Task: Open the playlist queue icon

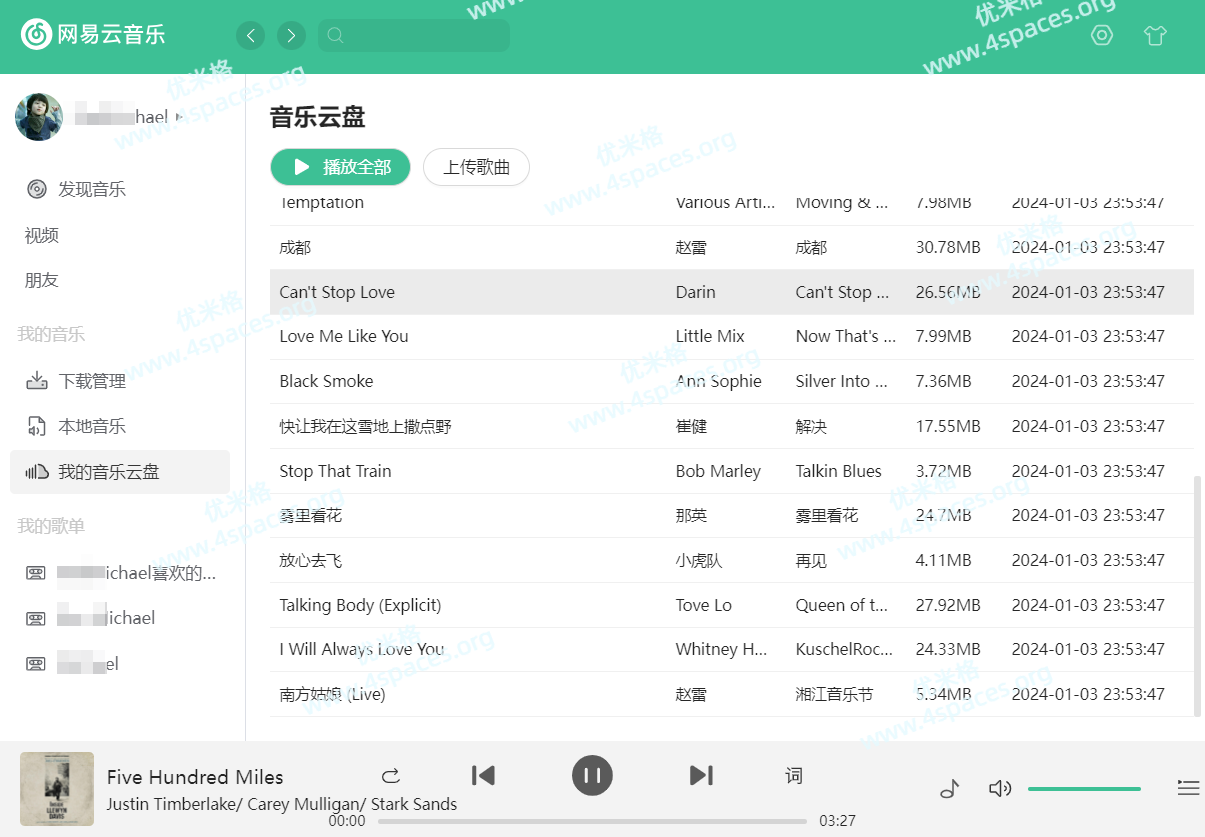Action: pos(1188,789)
